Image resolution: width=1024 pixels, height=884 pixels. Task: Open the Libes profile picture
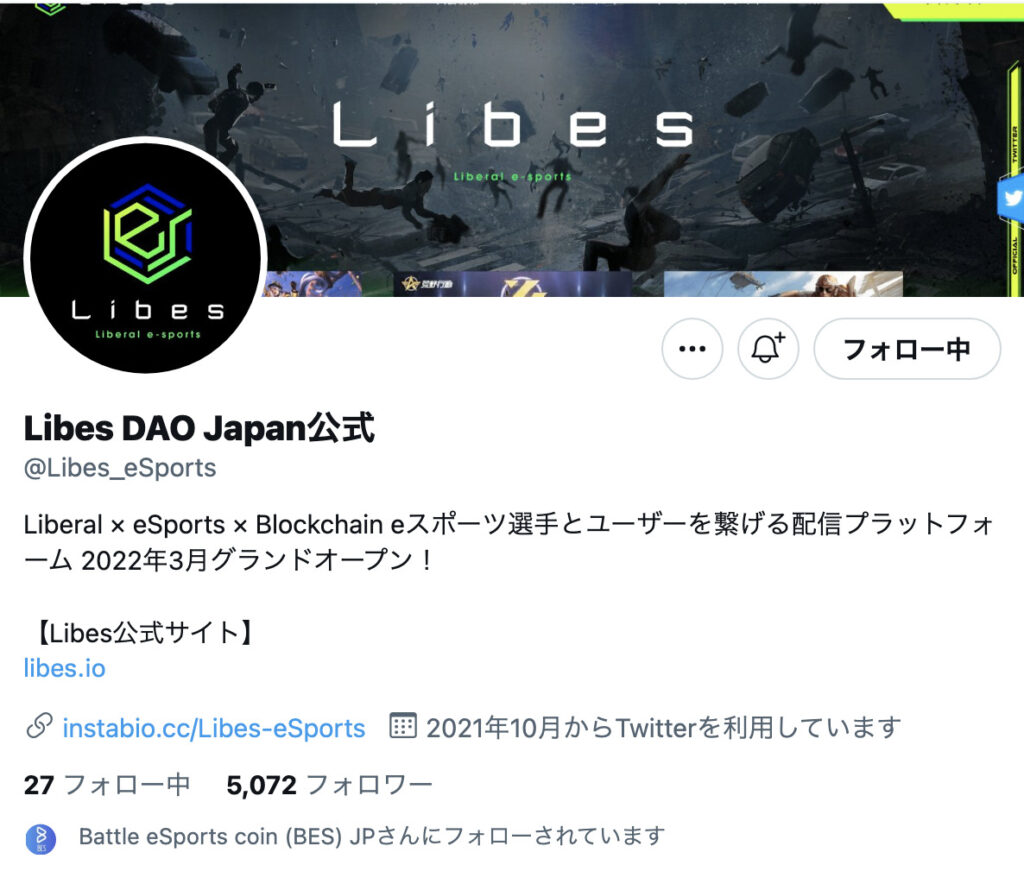146,257
